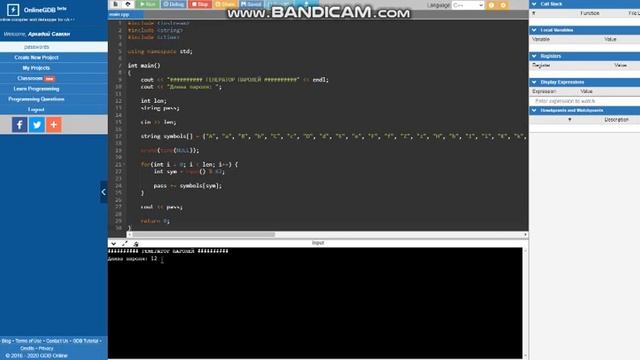Collapse the Call Stack panel
The height and width of the screenshot is (360, 640).
[534, 4]
